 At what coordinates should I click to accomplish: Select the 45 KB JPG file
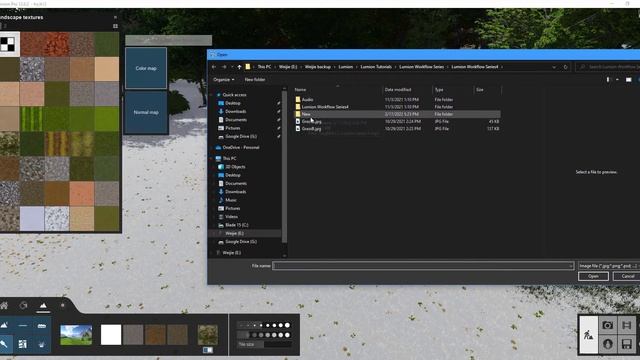pyautogui.click(x=397, y=122)
